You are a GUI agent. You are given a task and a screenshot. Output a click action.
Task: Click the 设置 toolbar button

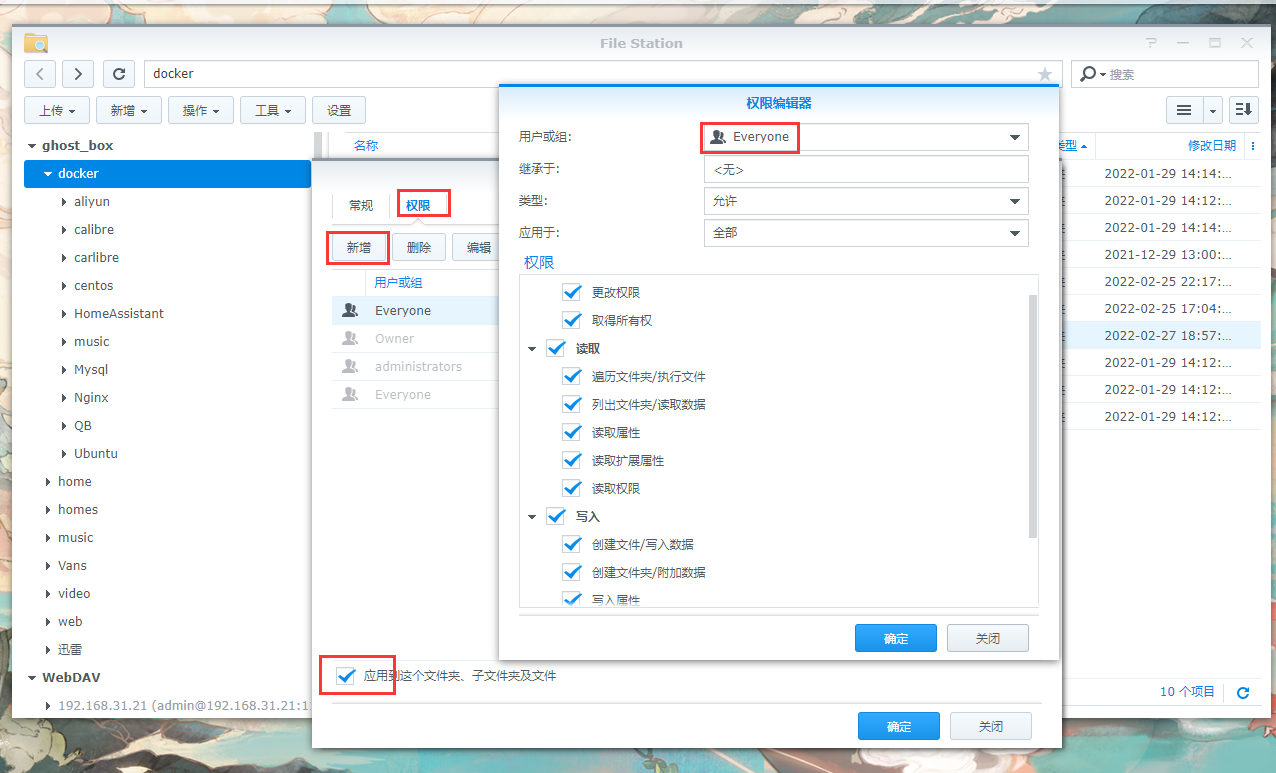[339, 110]
